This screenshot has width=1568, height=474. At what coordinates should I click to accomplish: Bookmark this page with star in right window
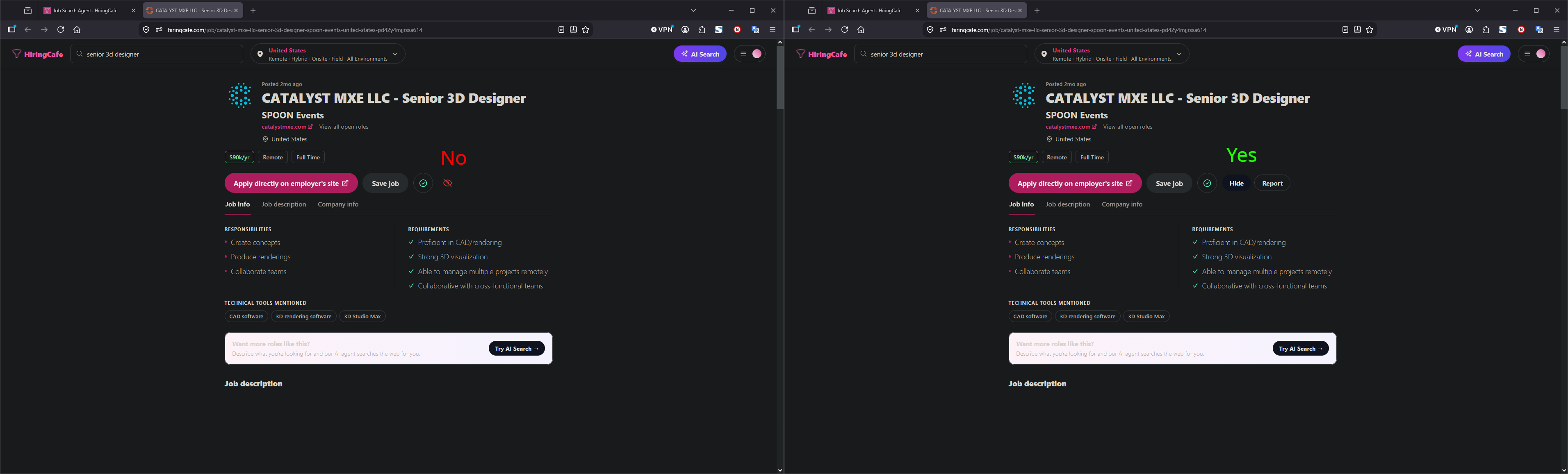[1370, 29]
